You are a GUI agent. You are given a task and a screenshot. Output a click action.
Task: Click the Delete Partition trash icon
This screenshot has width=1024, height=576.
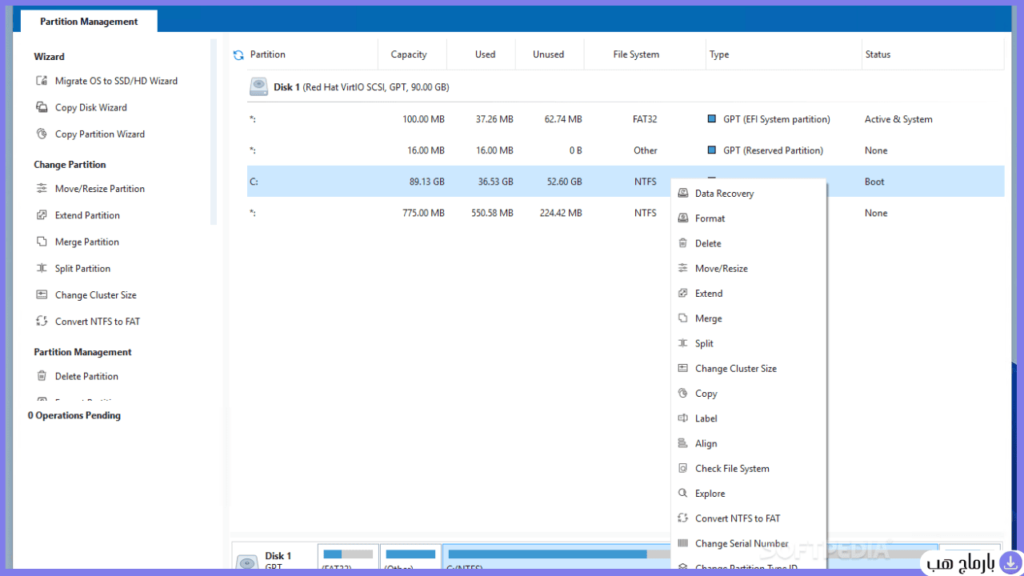[x=42, y=376]
